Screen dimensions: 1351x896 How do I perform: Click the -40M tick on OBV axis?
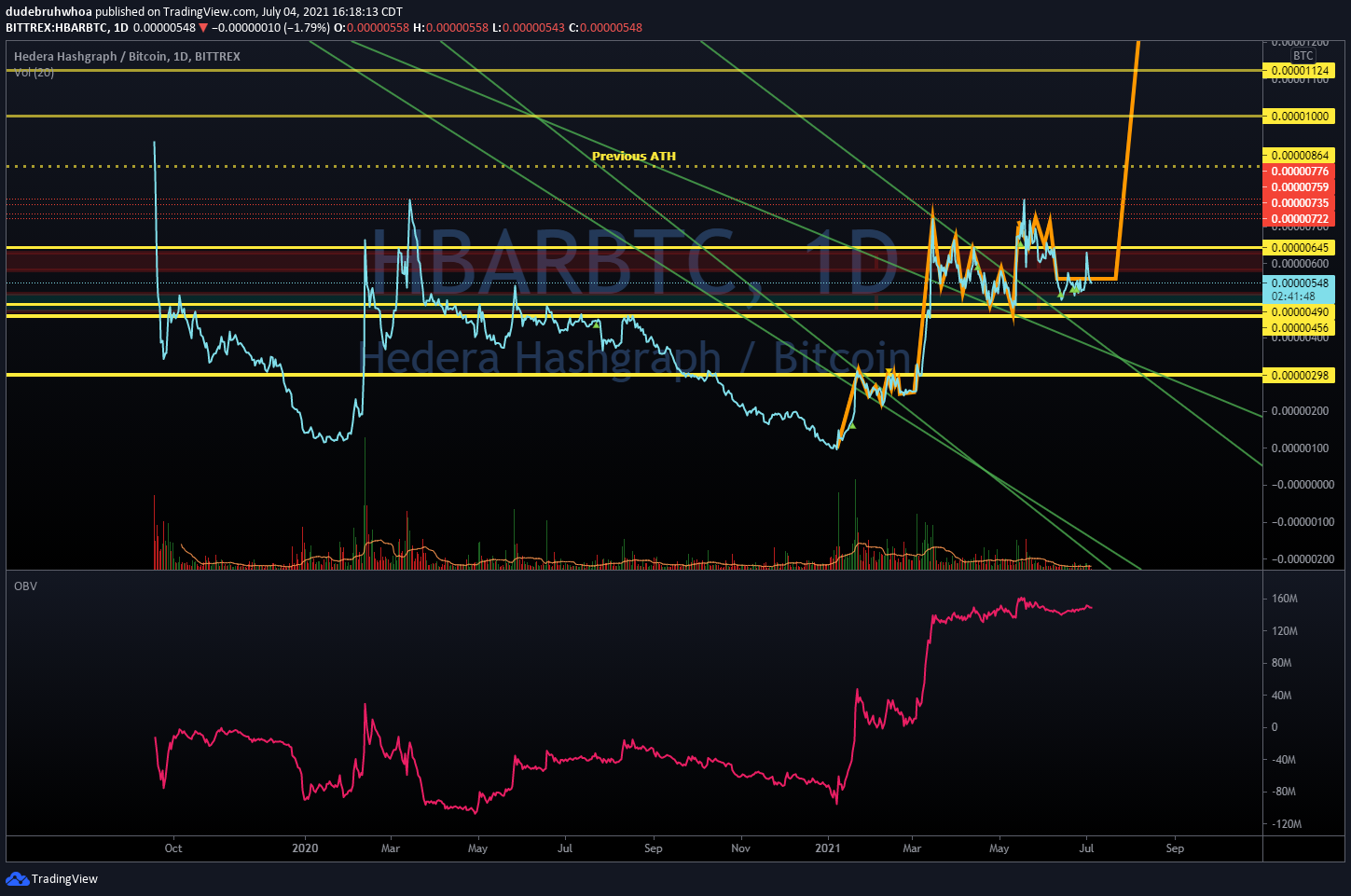pyautogui.click(x=1284, y=760)
